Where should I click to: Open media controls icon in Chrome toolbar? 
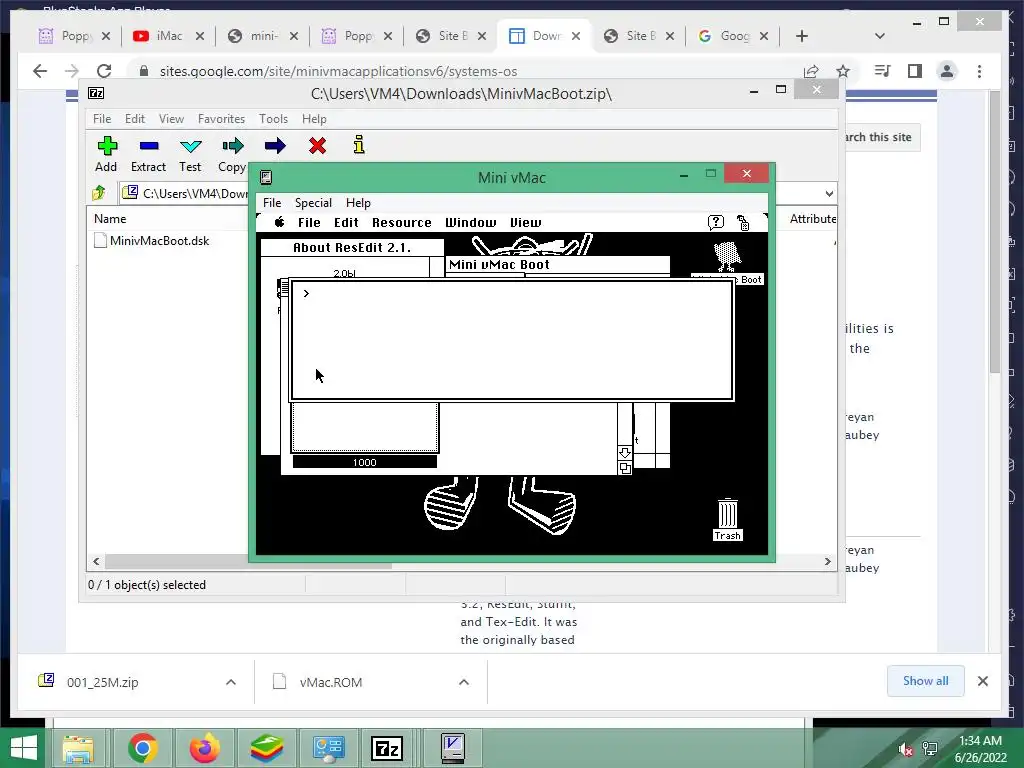[x=882, y=71]
